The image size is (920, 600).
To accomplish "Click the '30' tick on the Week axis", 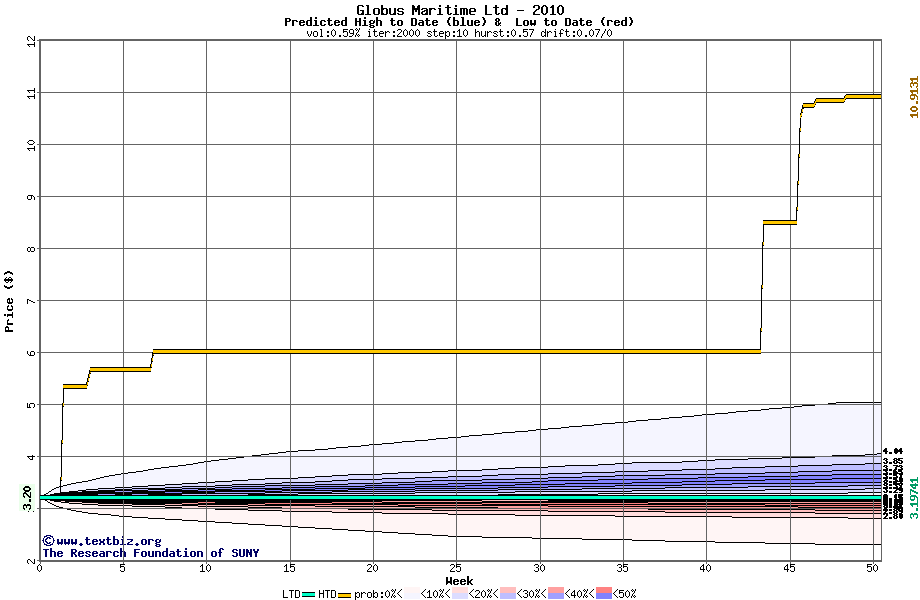I will 539,568.
